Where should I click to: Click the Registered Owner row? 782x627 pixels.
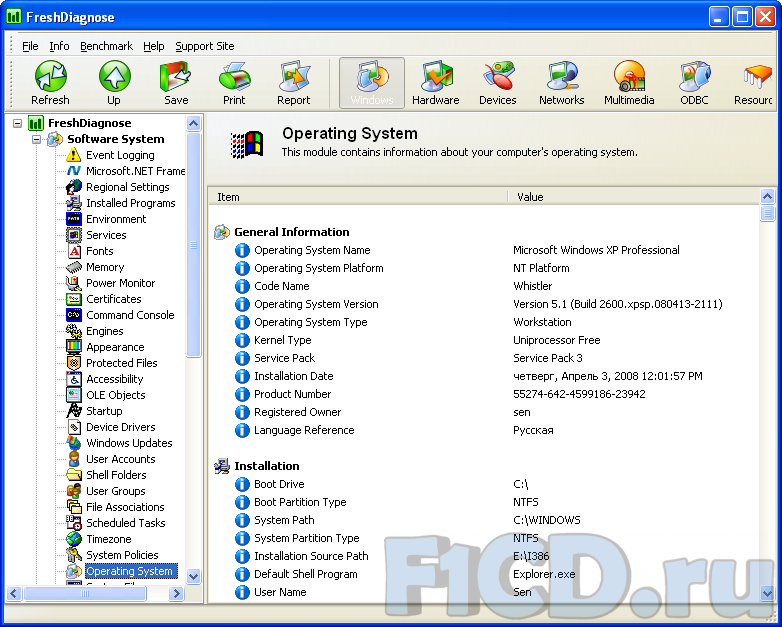(x=484, y=412)
